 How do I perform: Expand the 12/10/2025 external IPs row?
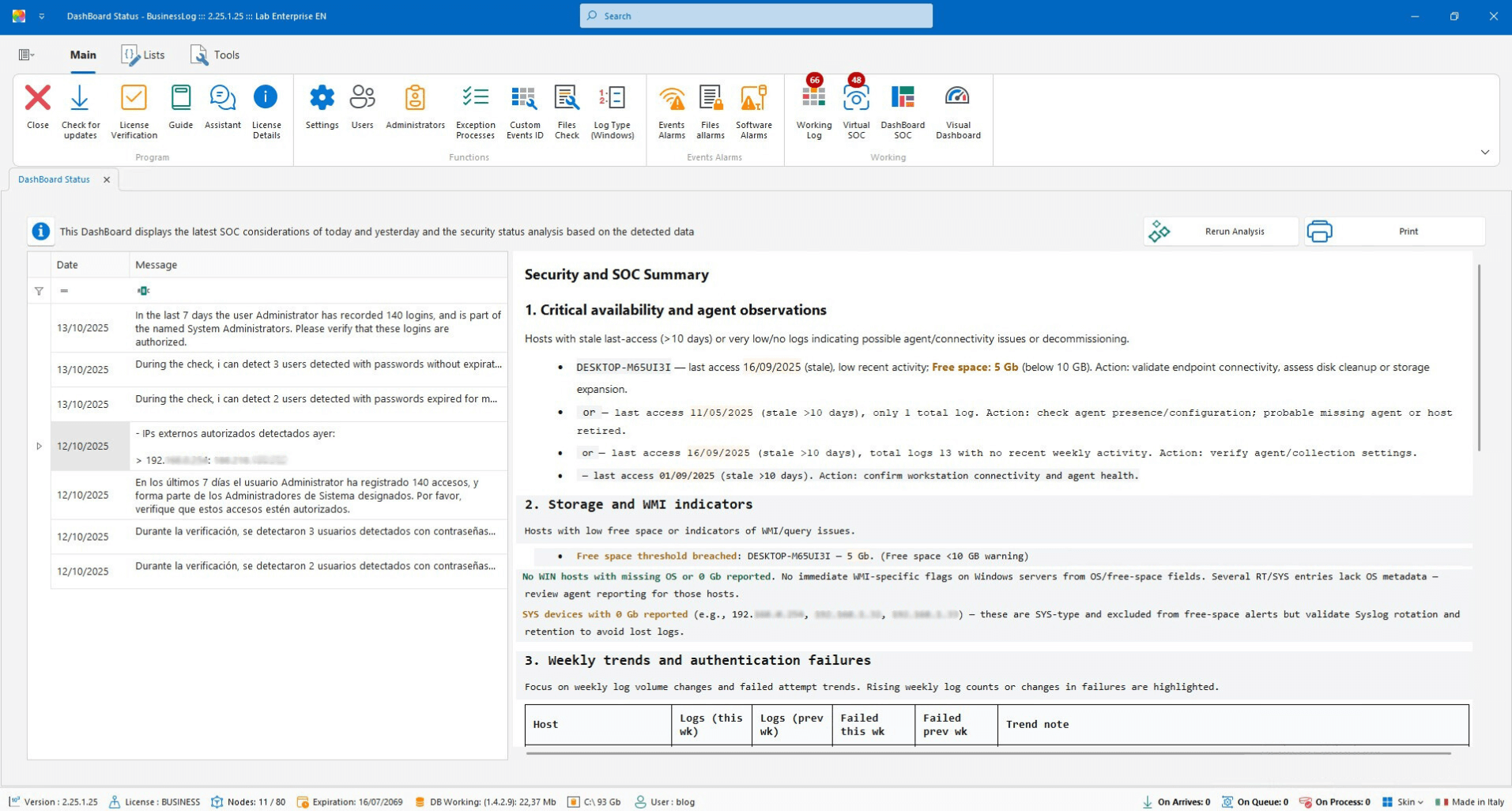(39, 447)
